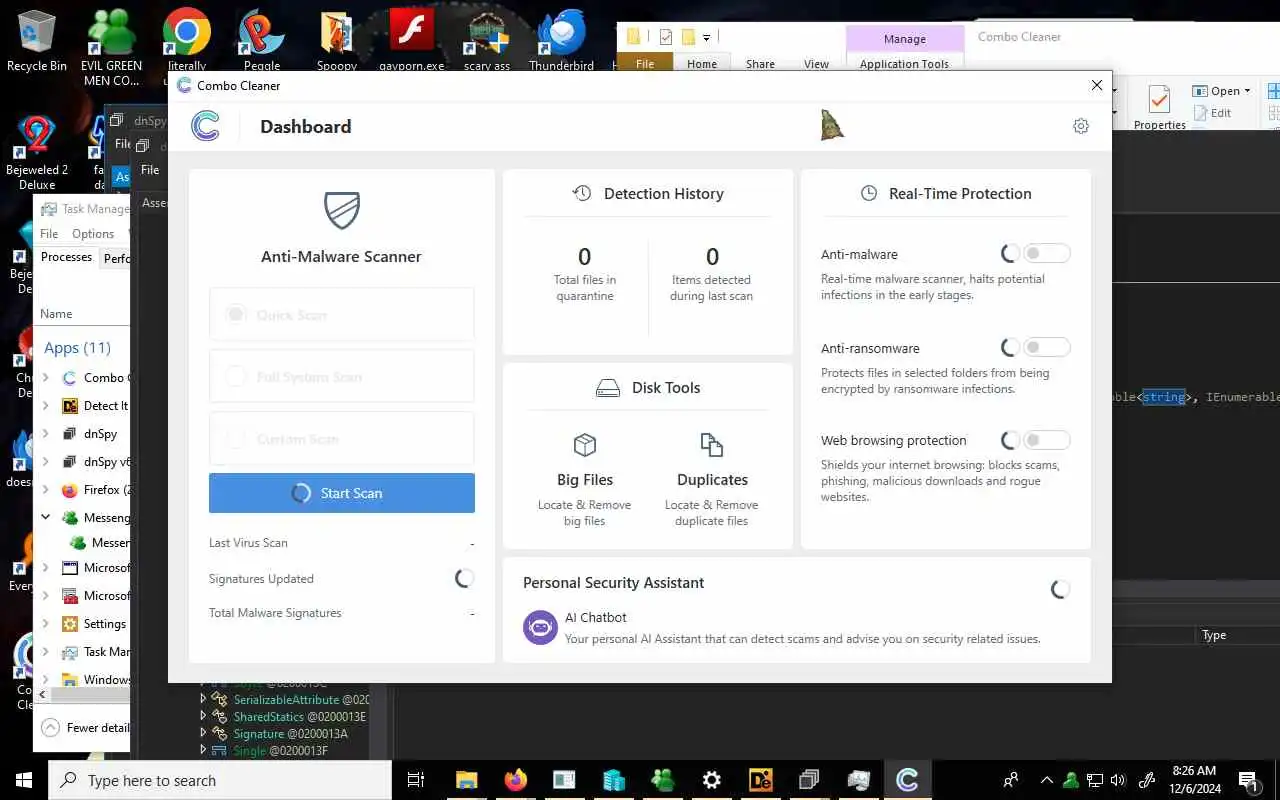Open Options menu in Task Manager
Screen dimensions: 1280x800
pyautogui.click(x=93, y=233)
